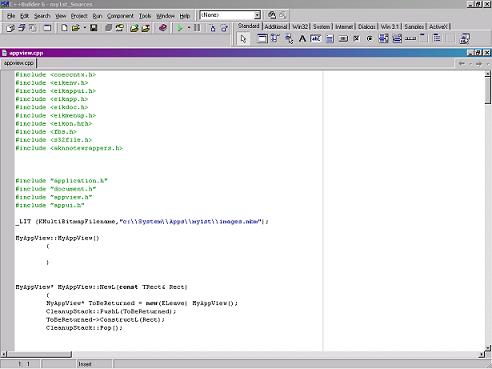Open the File menu
The width and height of the screenshot is (492, 369).
click(11, 16)
